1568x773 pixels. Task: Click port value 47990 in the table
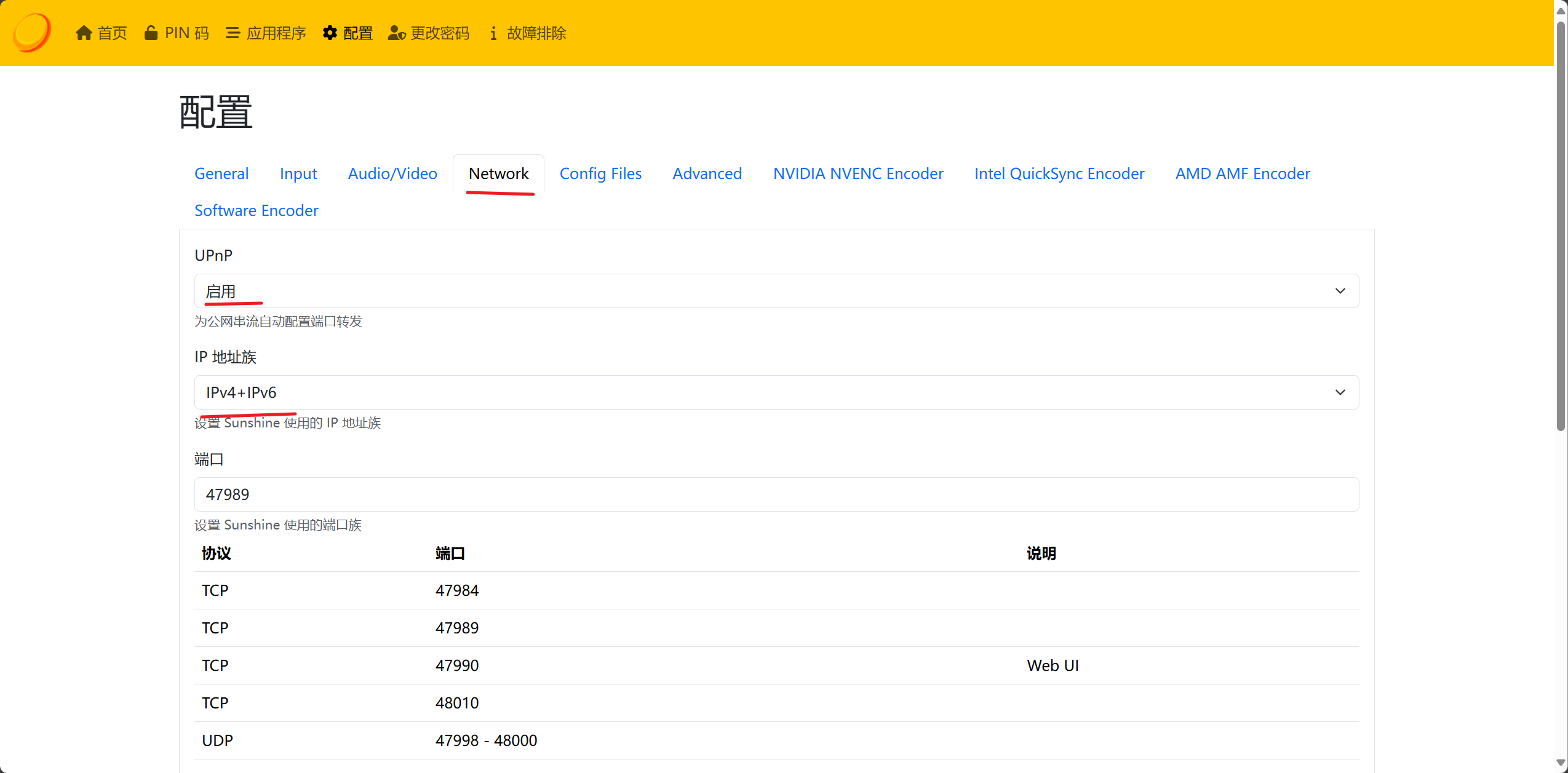457,665
